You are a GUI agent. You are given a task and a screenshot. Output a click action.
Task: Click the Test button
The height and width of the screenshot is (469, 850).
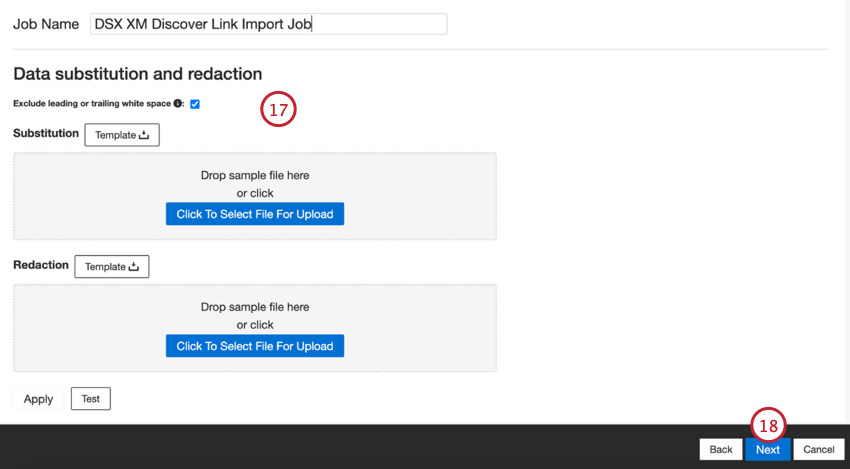click(91, 399)
